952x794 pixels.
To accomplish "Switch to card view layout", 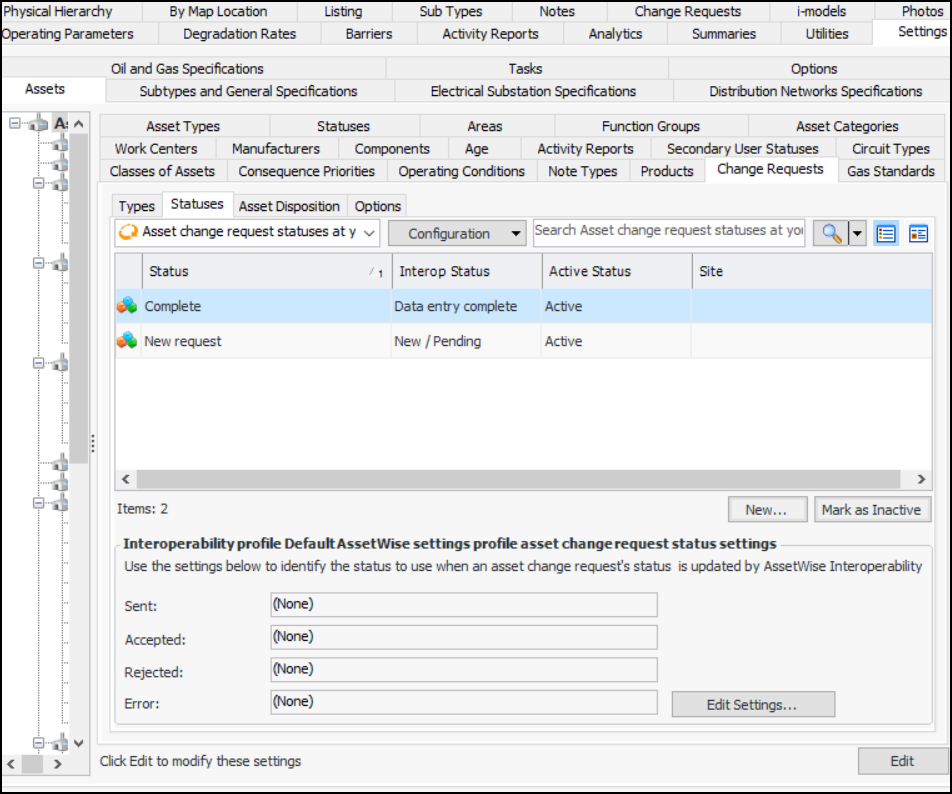I will (918, 233).
